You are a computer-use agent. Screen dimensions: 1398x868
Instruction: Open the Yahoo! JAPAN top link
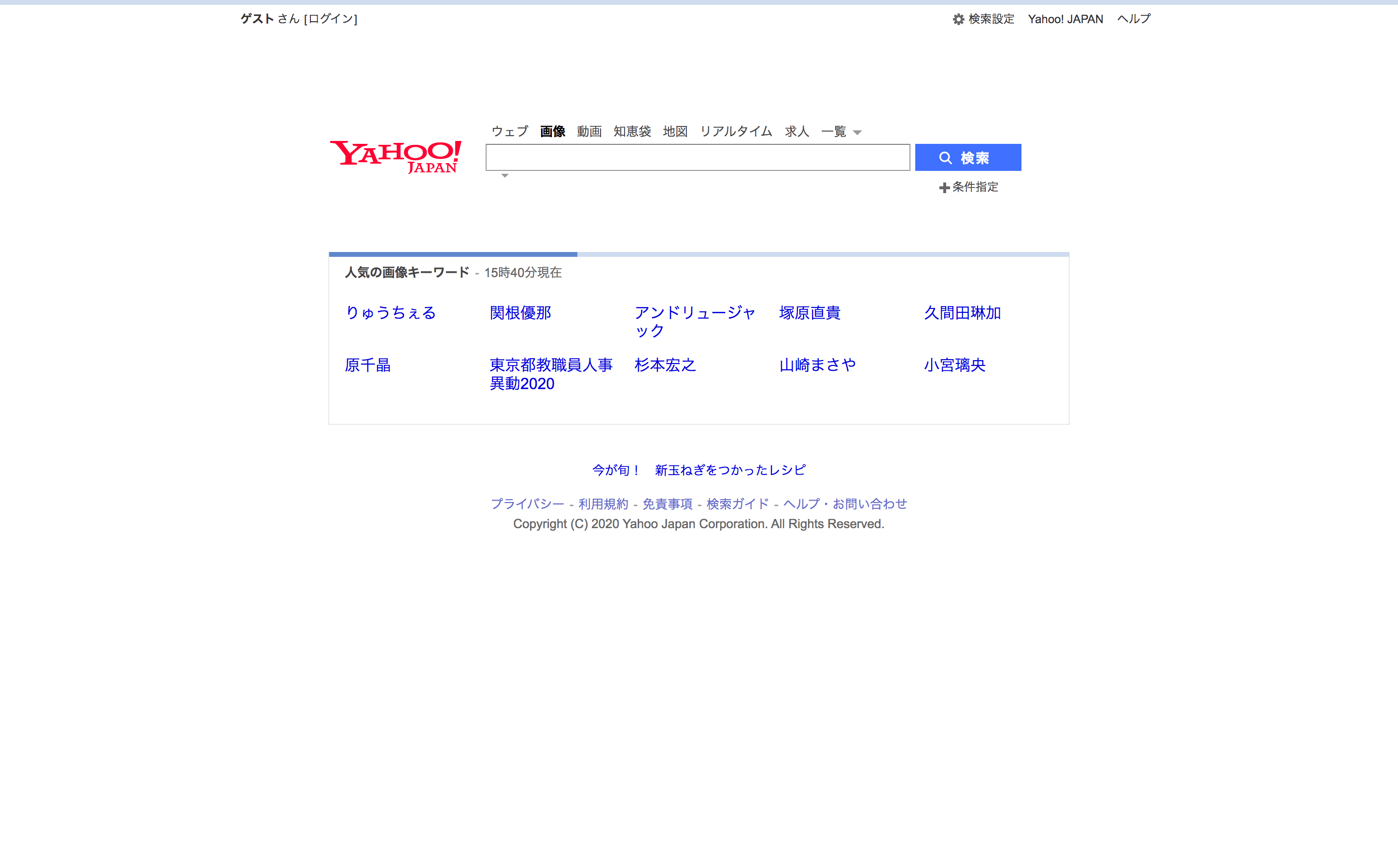pyautogui.click(x=1065, y=19)
